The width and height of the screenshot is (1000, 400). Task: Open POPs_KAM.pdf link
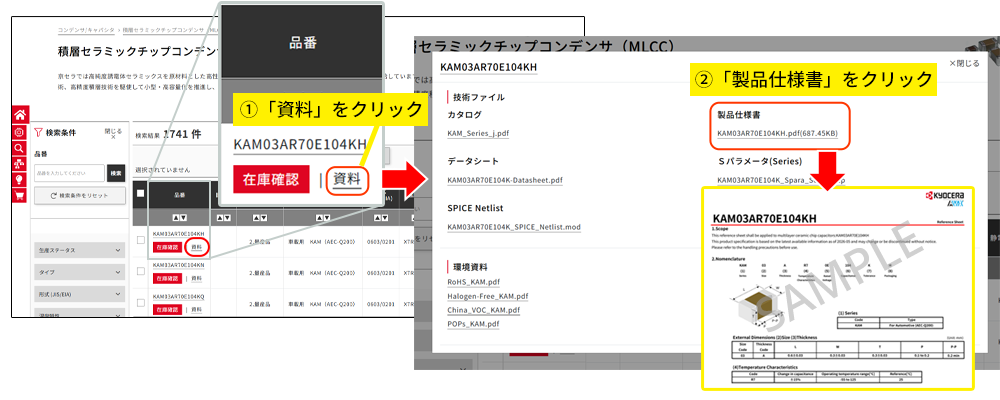tap(473, 324)
